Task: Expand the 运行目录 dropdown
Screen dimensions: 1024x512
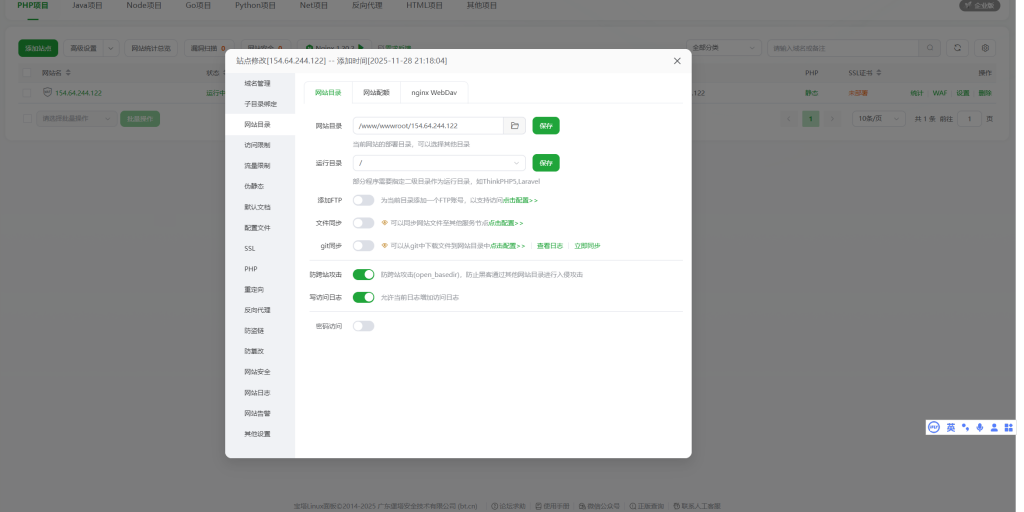Action: [517, 163]
